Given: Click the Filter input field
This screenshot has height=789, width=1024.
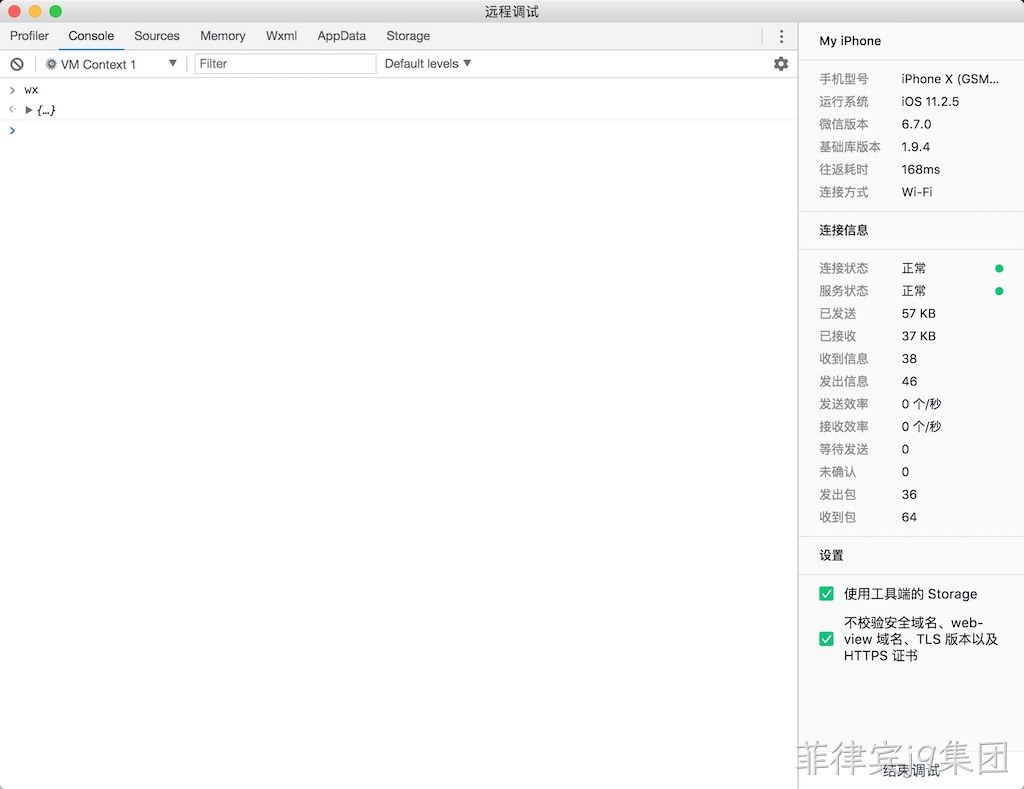Looking at the screenshot, I should 285,63.
